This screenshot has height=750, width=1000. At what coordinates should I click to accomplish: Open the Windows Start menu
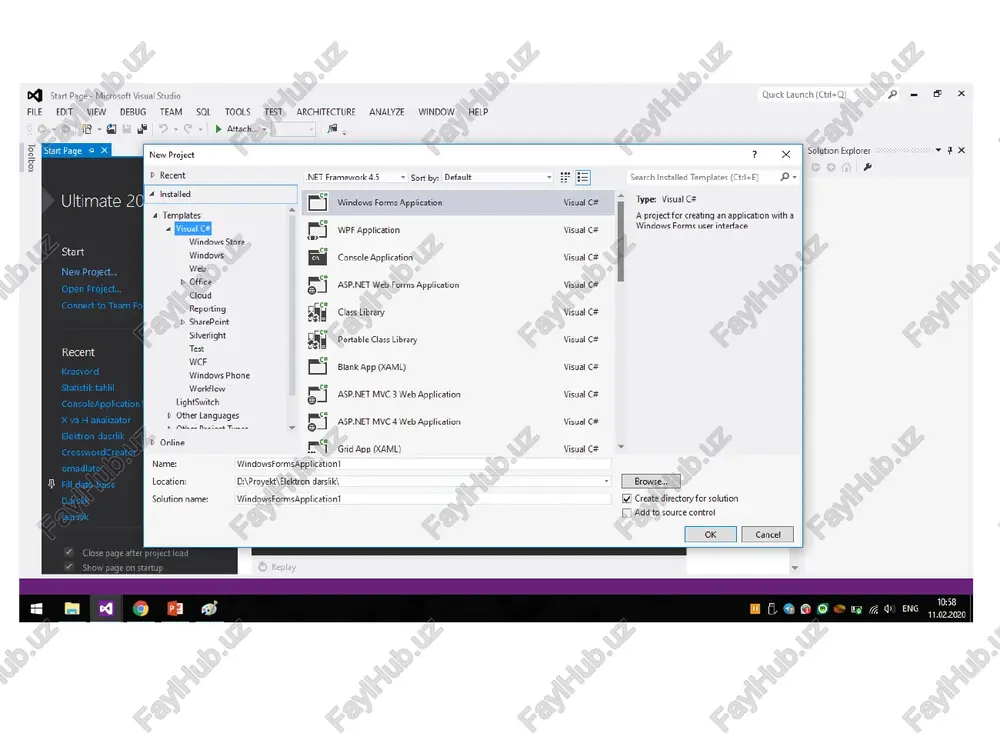pos(37,609)
